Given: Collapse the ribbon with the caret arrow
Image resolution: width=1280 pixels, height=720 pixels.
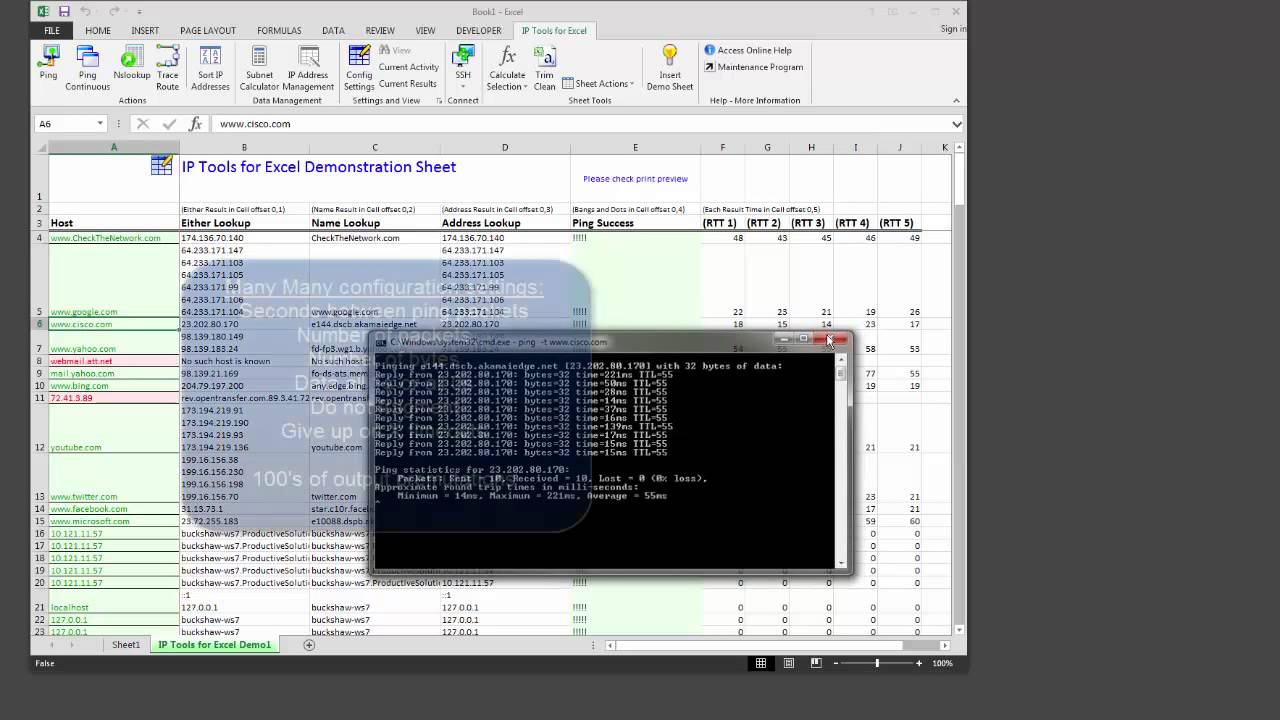Looking at the screenshot, I should coord(956,100).
